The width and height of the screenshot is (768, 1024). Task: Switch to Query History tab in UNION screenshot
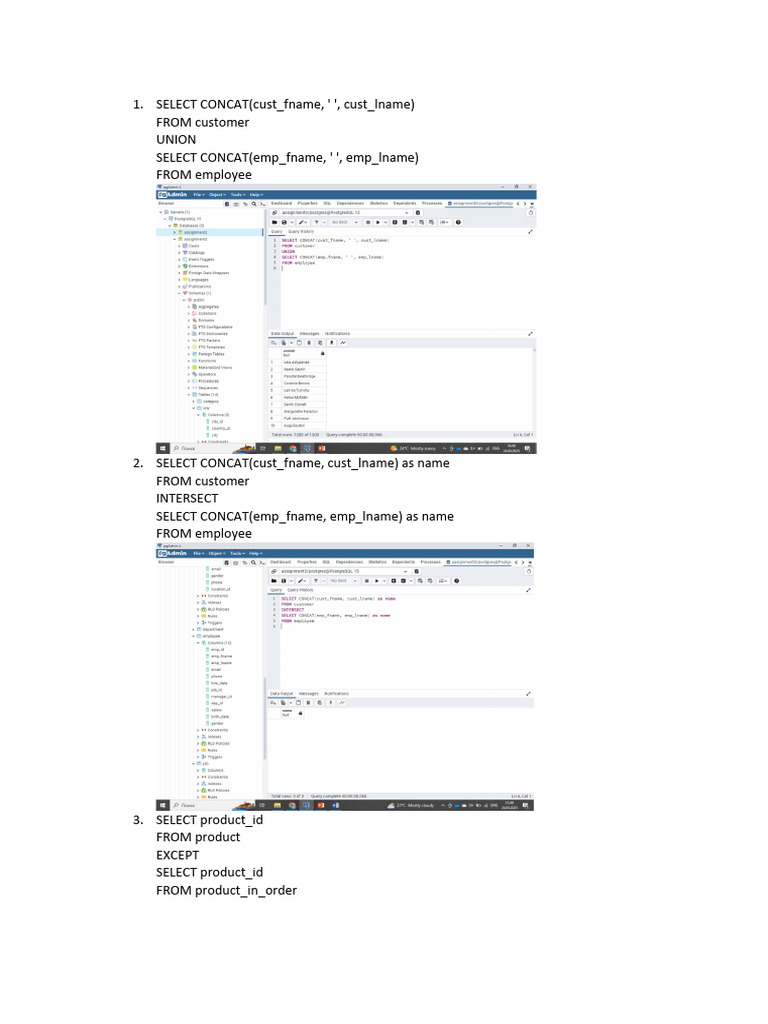tap(301, 232)
